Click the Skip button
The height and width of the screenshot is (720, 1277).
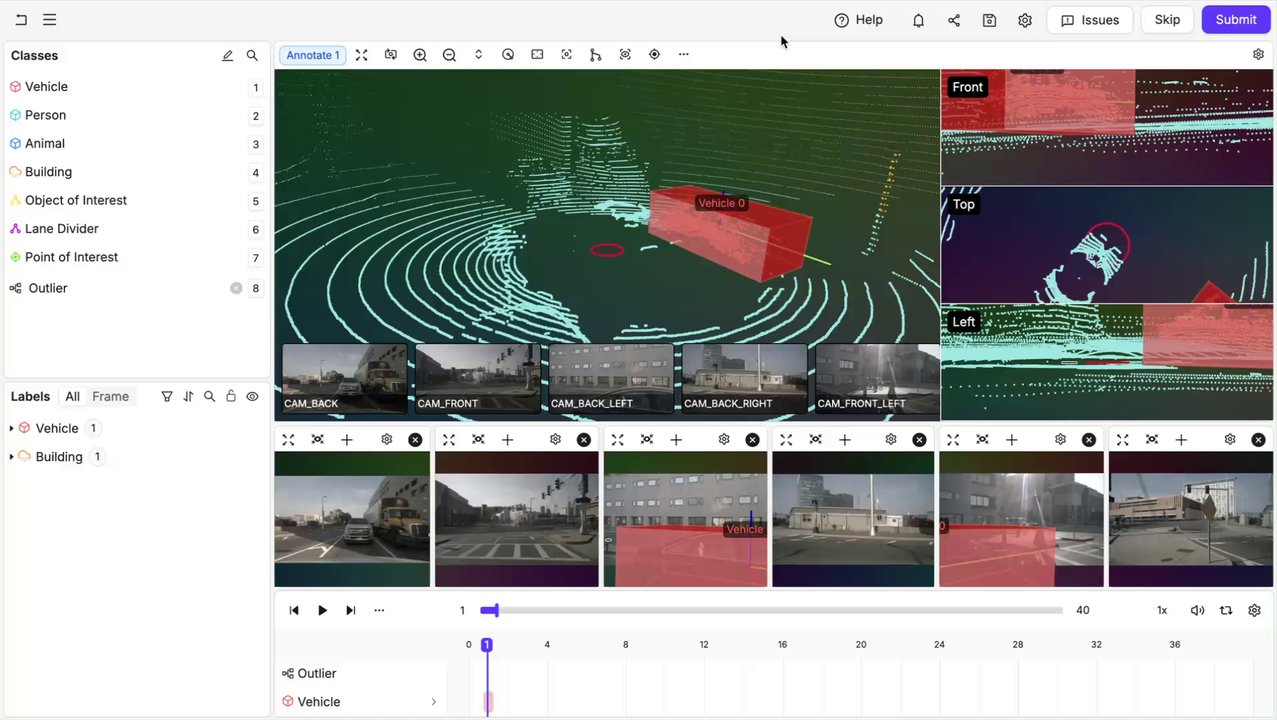(1167, 20)
